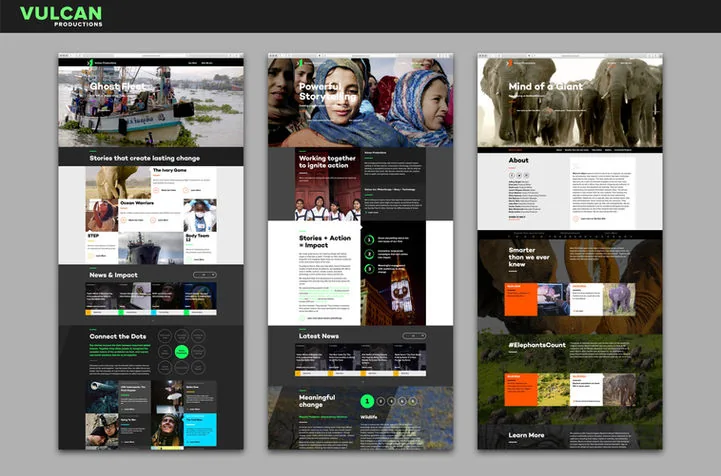
Task: Open the filter dropdown beside Latest News
Action: click(x=414, y=336)
